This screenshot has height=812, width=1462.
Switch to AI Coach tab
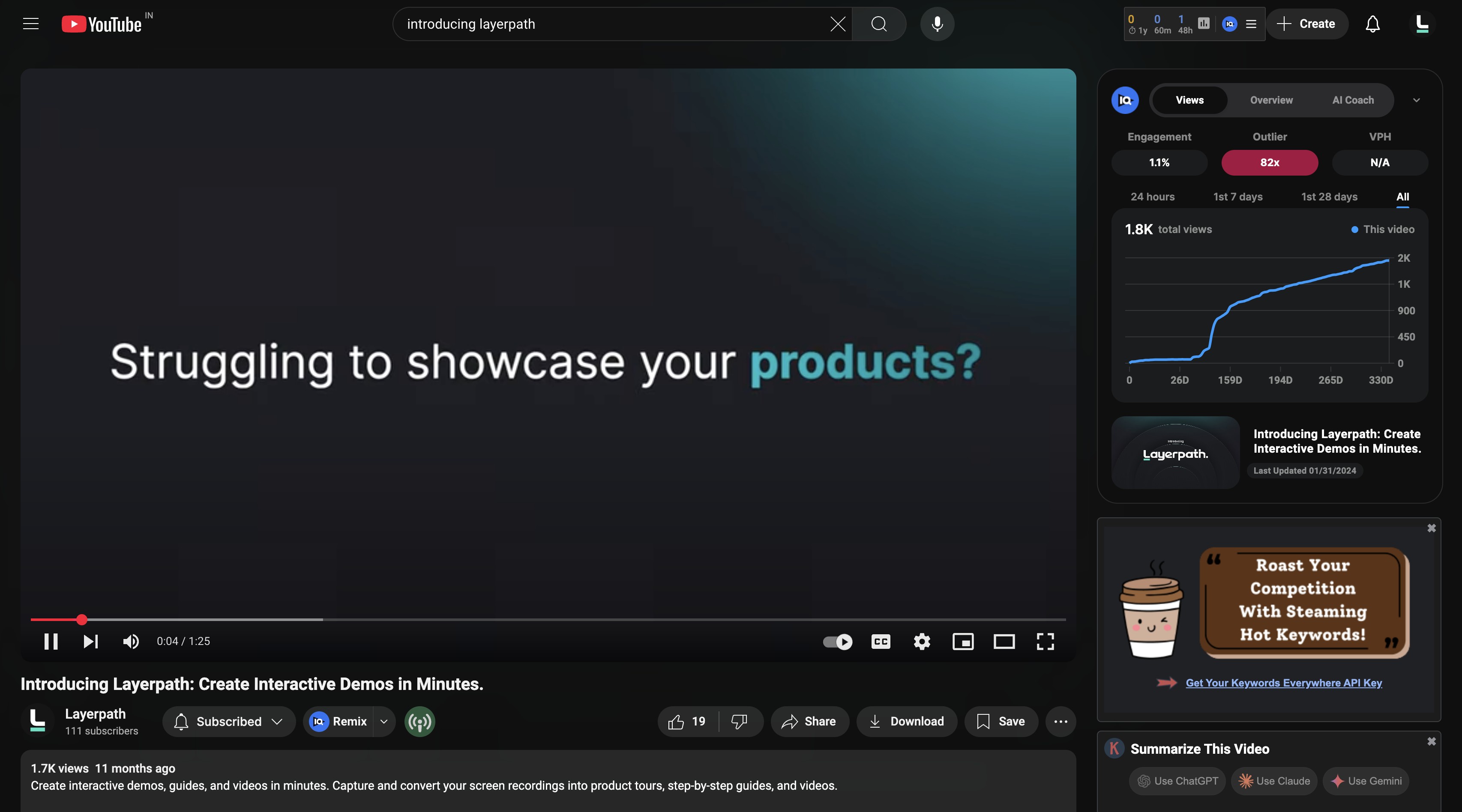click(1353, 100)
